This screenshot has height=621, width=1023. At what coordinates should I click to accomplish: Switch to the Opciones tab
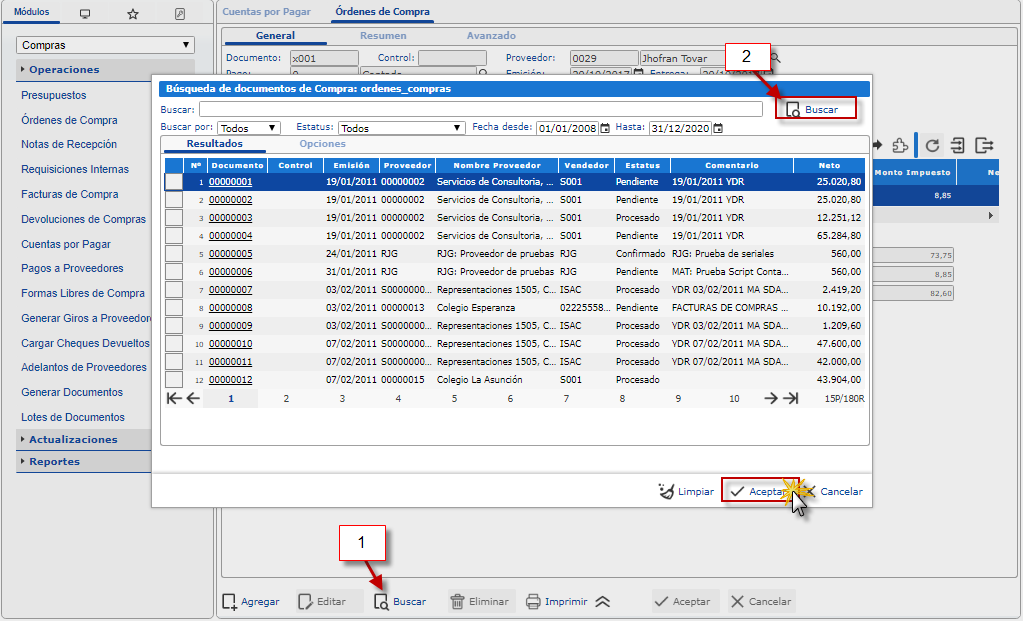322,144
